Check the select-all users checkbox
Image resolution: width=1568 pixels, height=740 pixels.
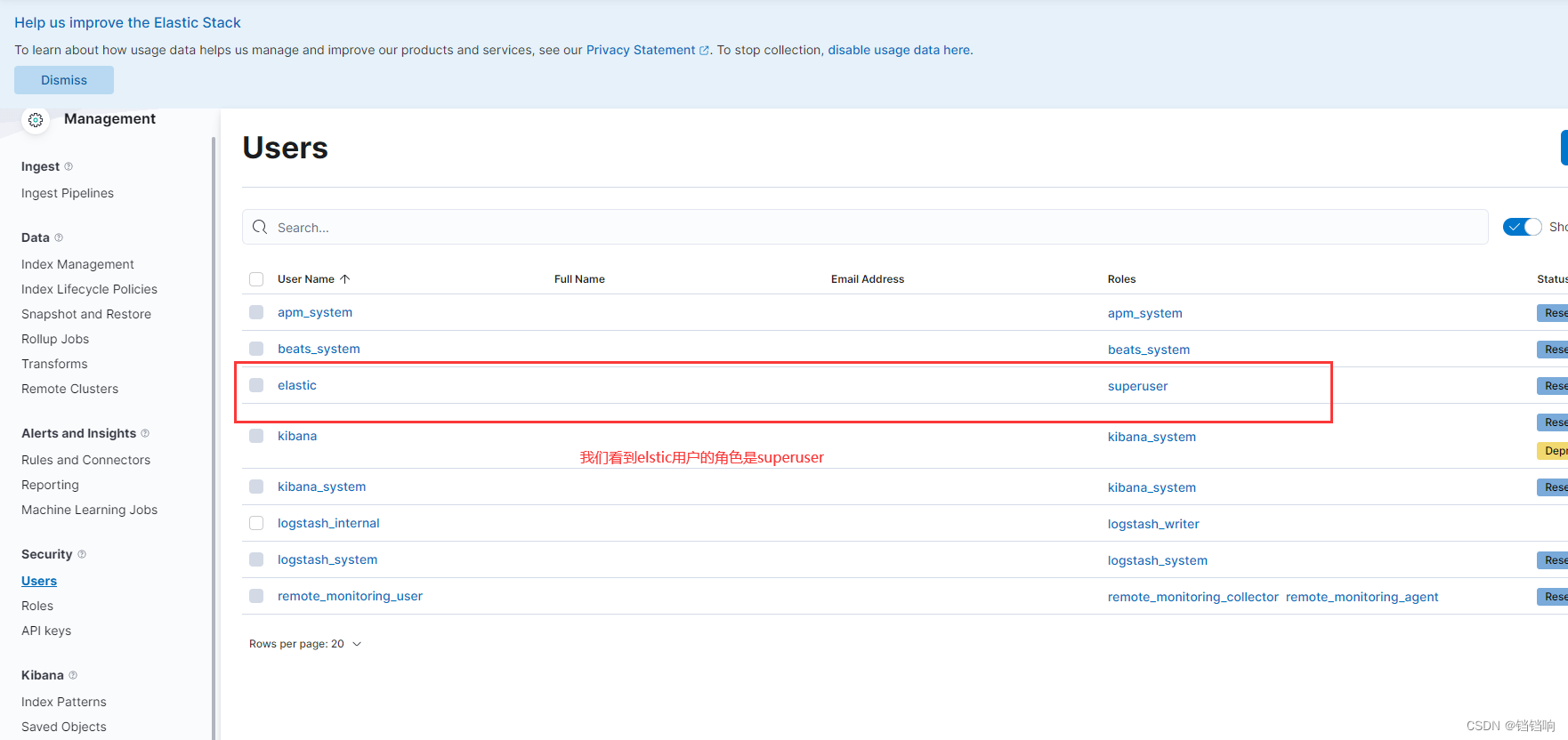click(256, 279)
